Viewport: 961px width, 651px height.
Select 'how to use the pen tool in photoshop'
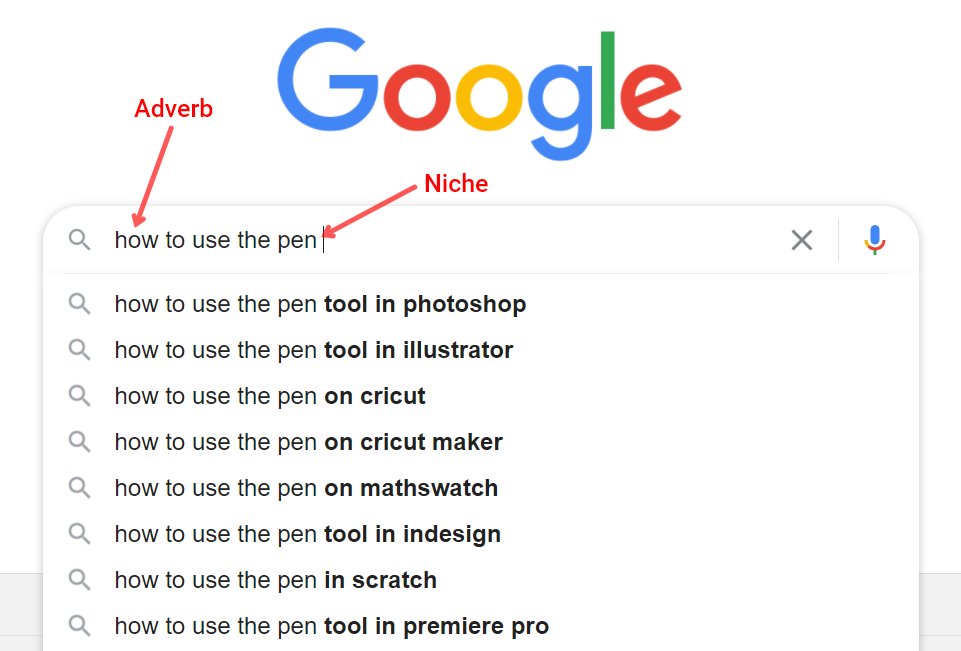coord(320,304)
